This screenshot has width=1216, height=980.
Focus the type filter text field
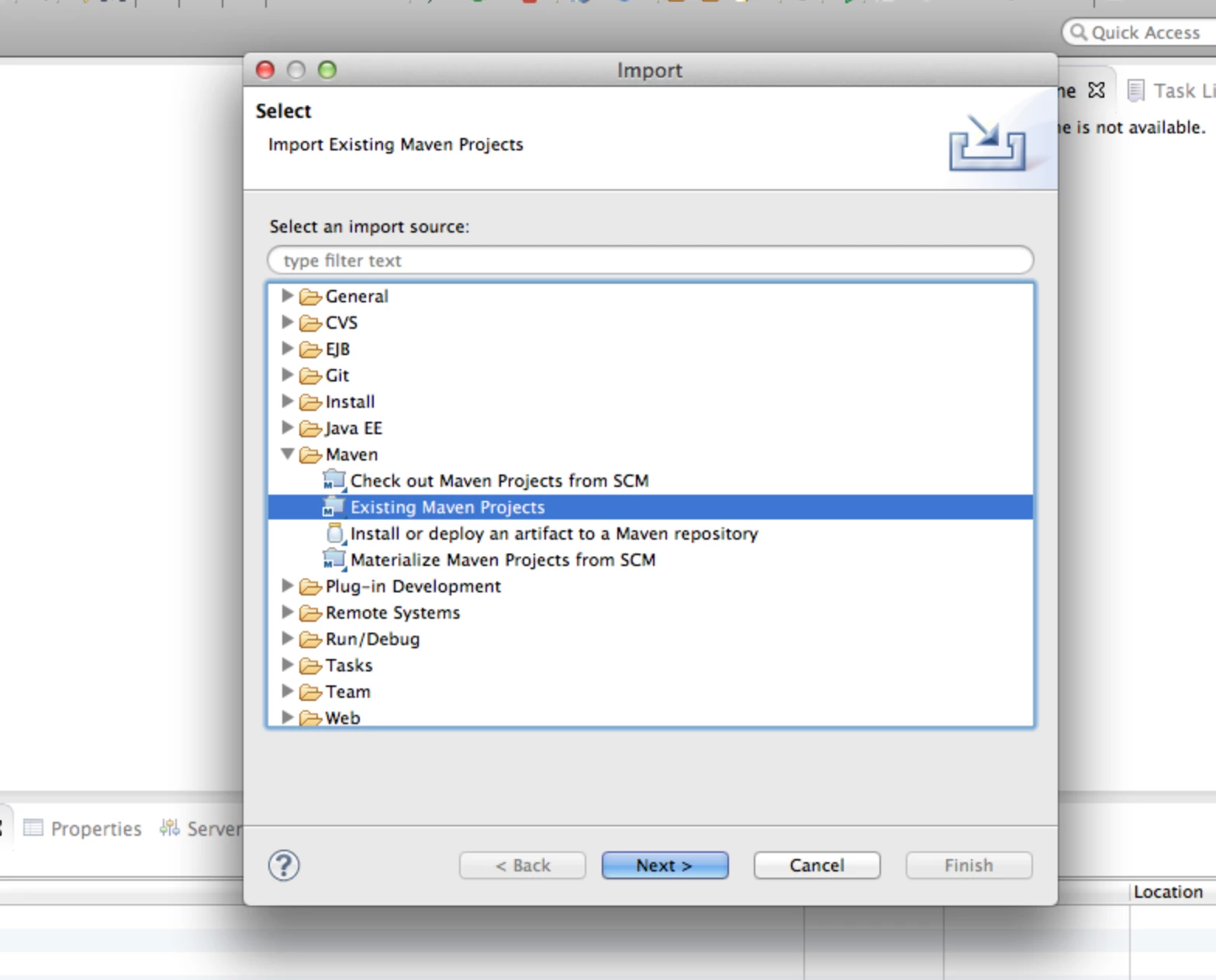[x=650, y=260]
